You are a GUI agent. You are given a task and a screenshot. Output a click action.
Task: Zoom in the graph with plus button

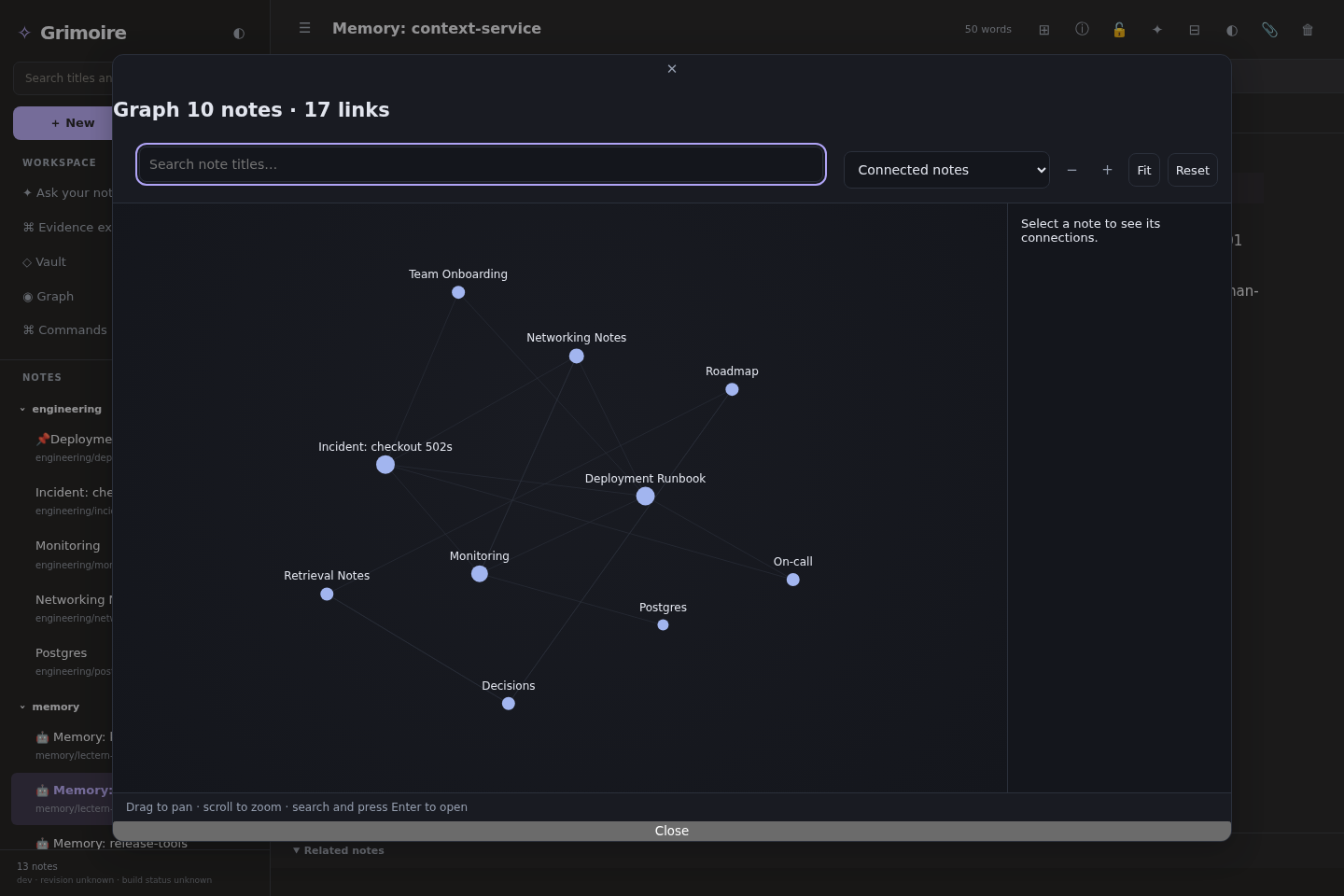[x=1107, y=170]
